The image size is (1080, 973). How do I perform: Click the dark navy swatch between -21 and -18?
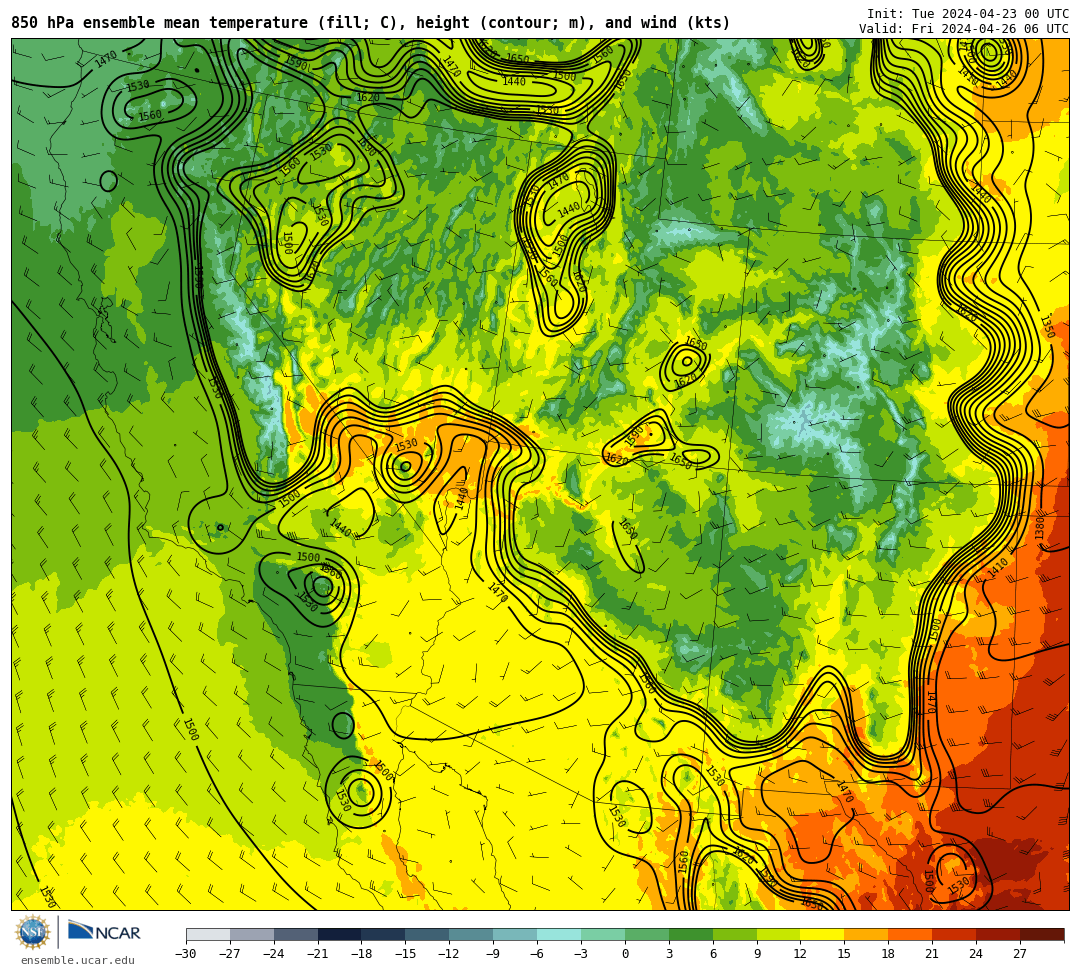pyautogui.click(x=340, y=934)
